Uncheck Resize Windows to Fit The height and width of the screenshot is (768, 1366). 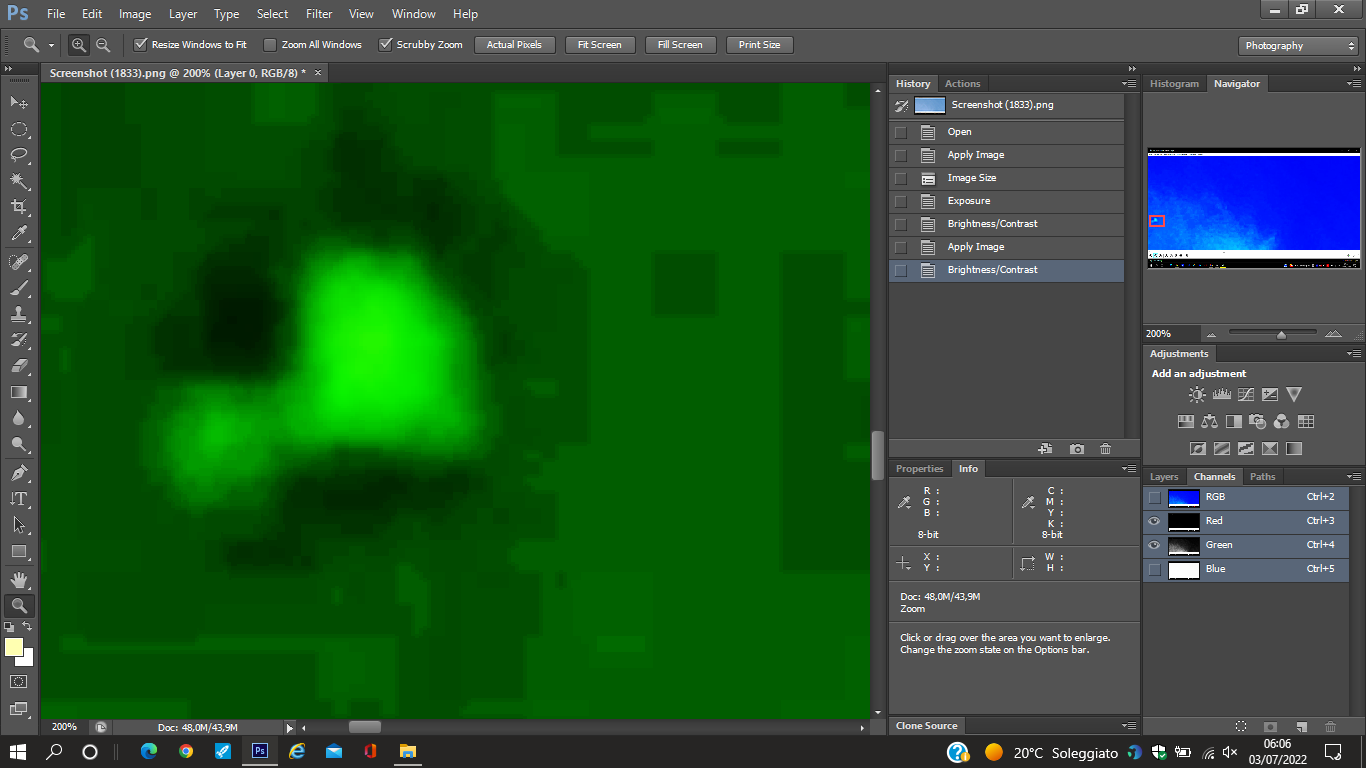141,45
